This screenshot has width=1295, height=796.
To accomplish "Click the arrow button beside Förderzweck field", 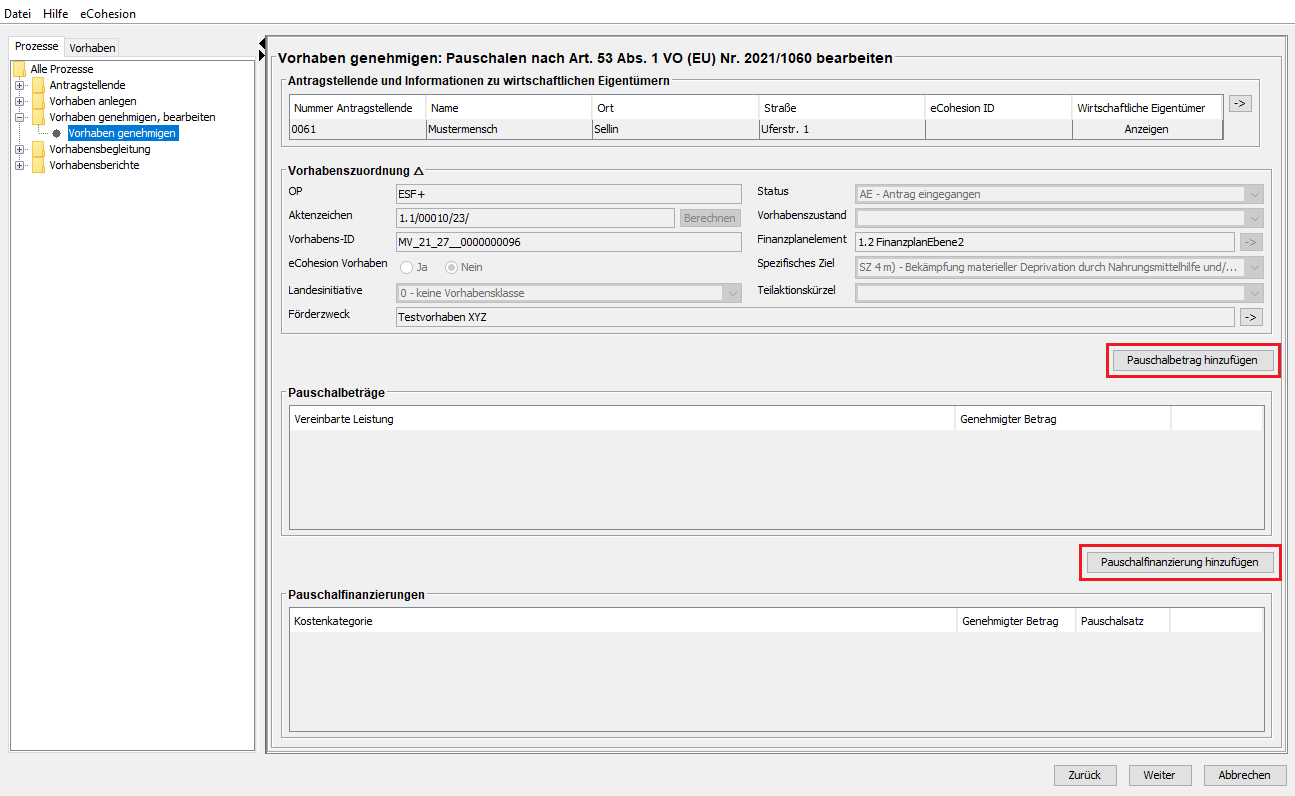I will (x=1250, y=317).
